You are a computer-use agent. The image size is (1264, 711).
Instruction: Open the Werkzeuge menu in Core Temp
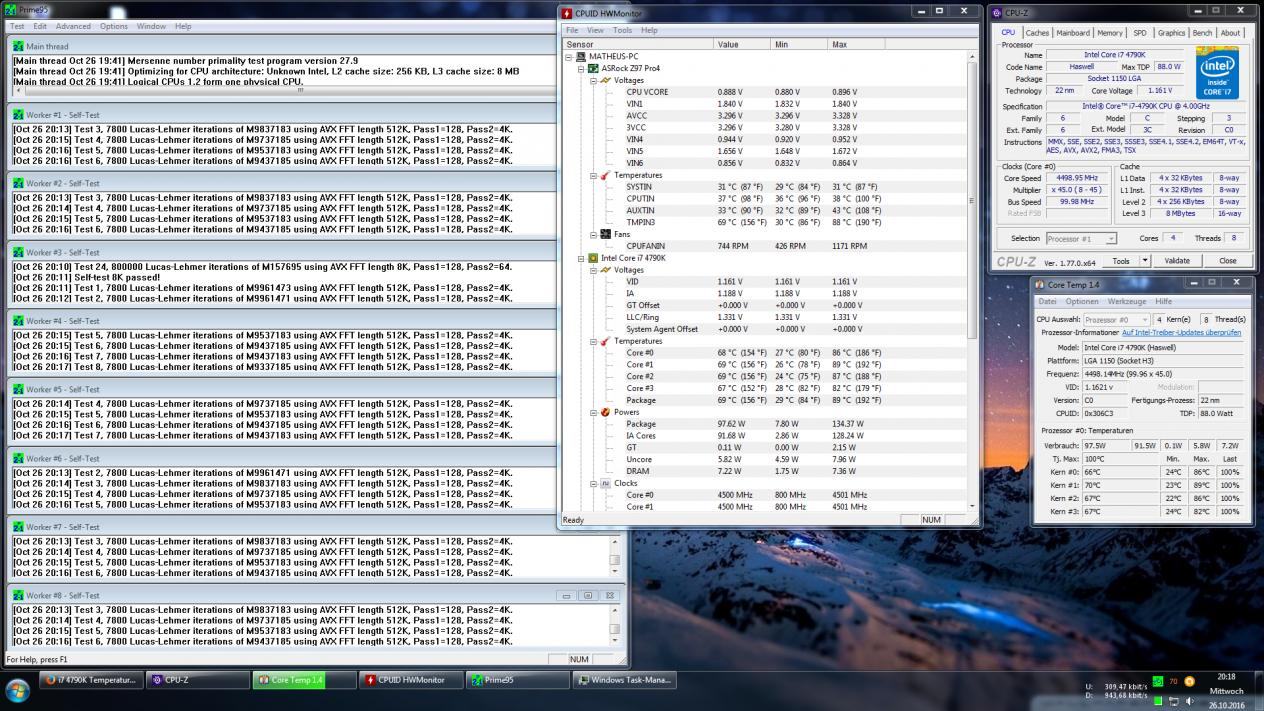pyautogui.click(x=1127, y=301)
